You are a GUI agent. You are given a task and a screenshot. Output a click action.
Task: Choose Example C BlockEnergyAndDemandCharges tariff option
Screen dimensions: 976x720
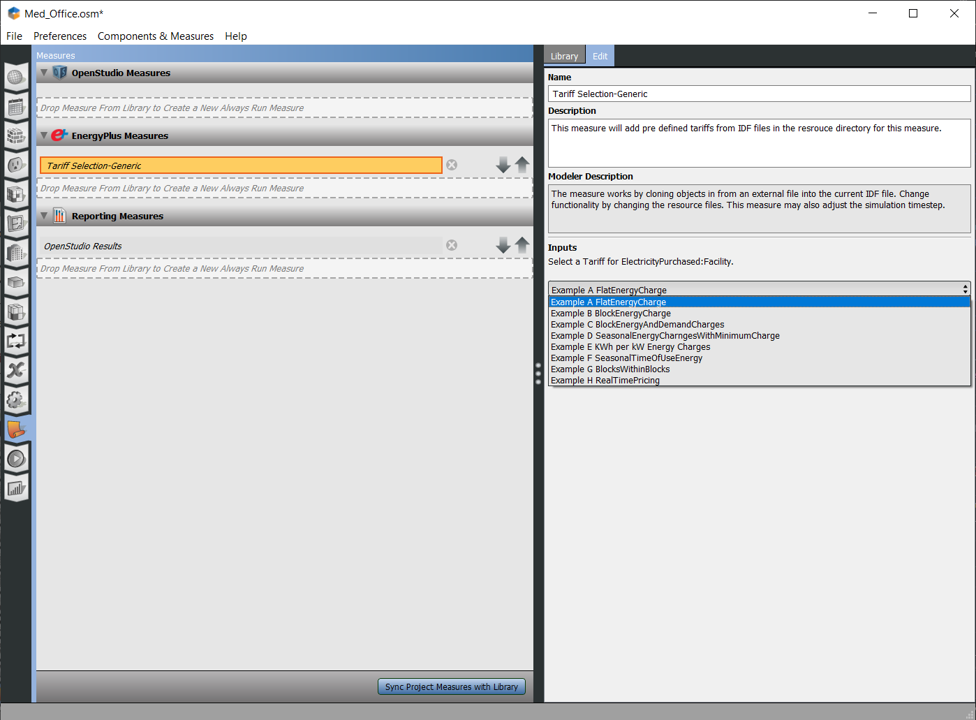pos(637,325)
